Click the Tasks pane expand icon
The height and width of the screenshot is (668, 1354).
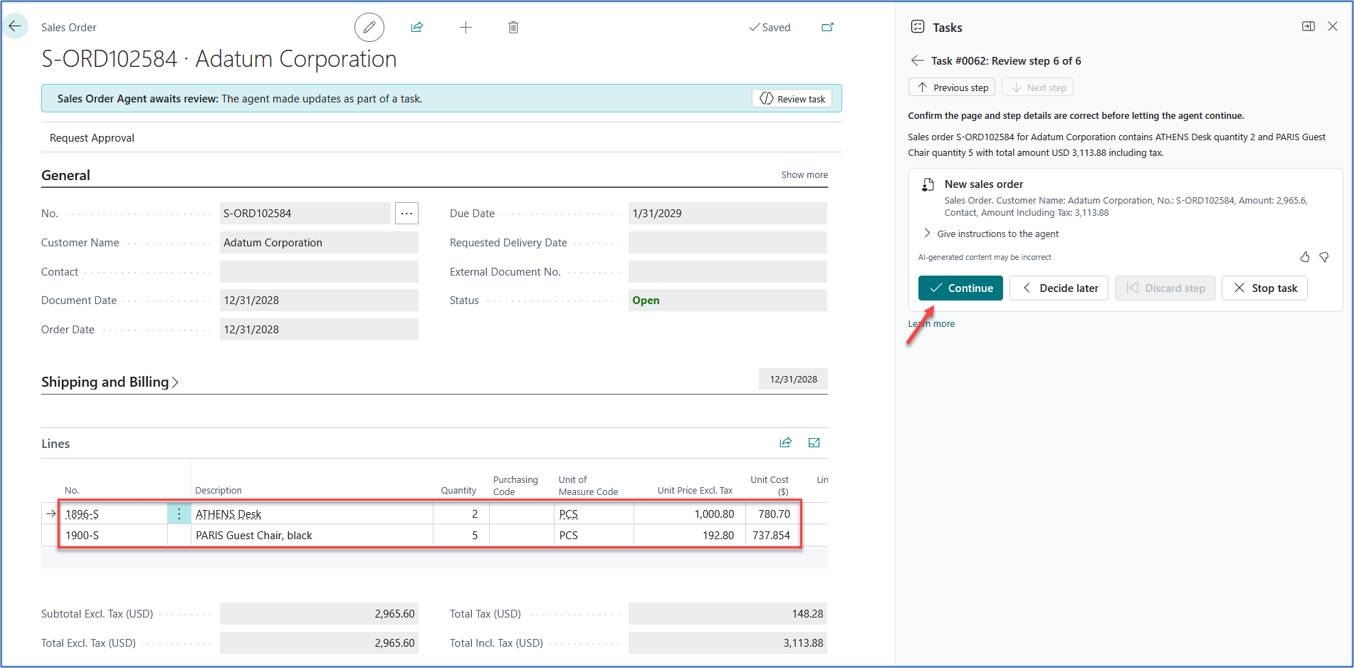[x=1308, y=26]
